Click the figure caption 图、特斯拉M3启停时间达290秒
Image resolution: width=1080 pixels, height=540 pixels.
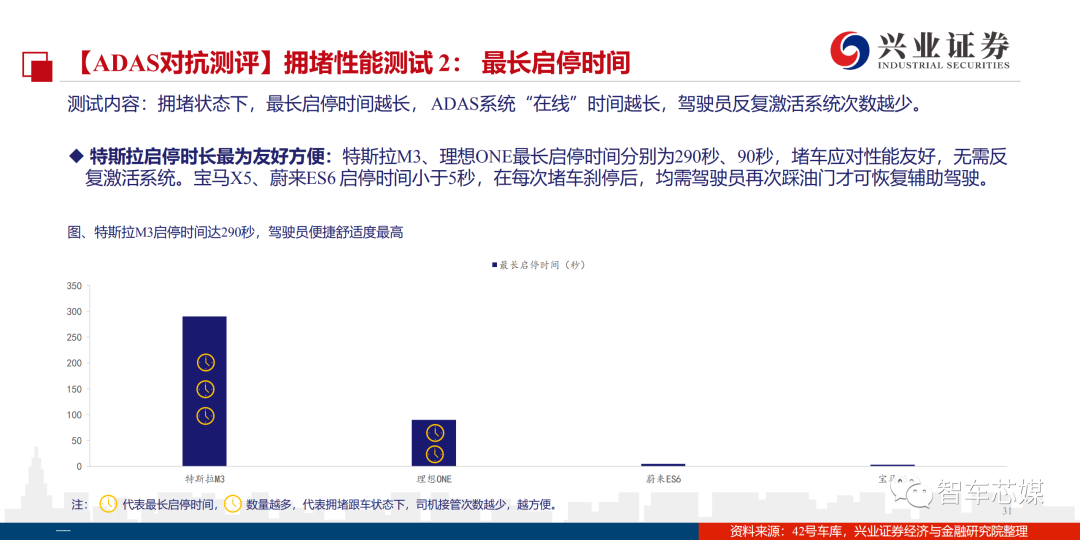235,233
